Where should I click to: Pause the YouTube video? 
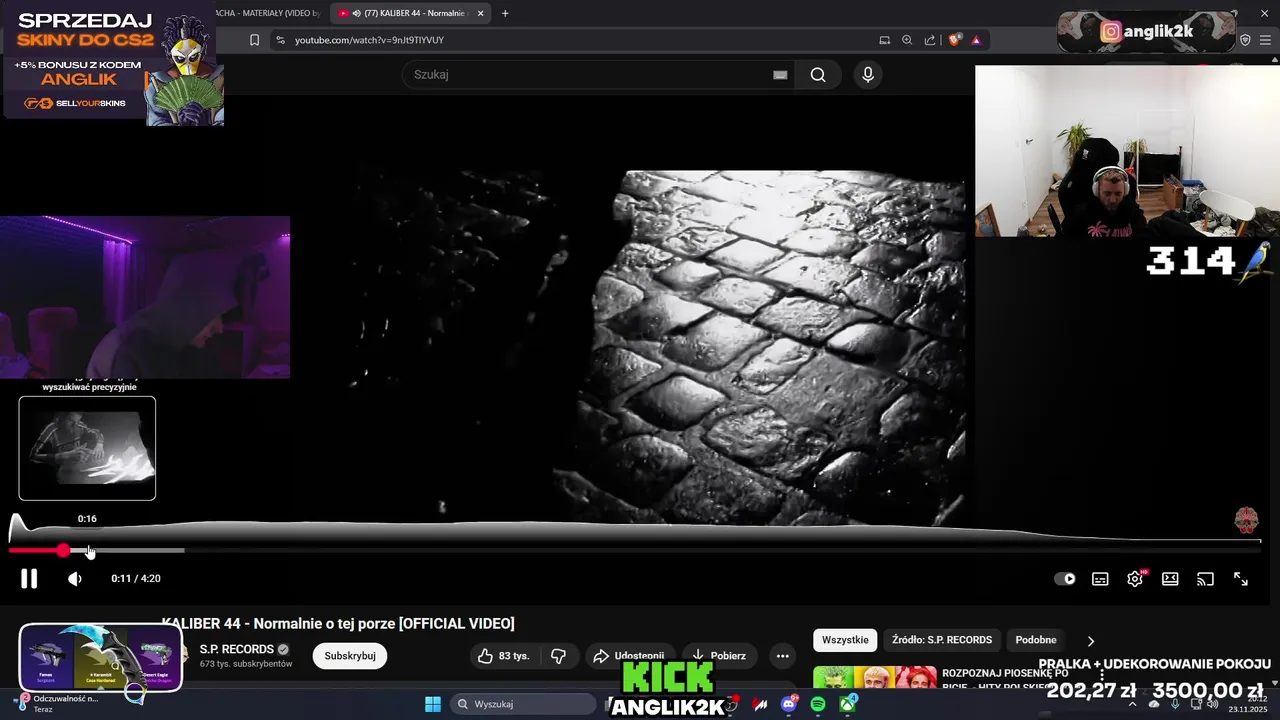[x=29, y=578]
